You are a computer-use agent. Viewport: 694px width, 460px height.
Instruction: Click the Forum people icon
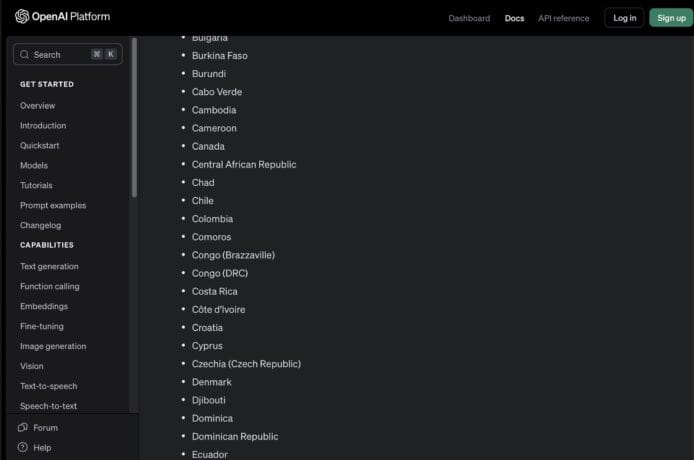[22, 427]
